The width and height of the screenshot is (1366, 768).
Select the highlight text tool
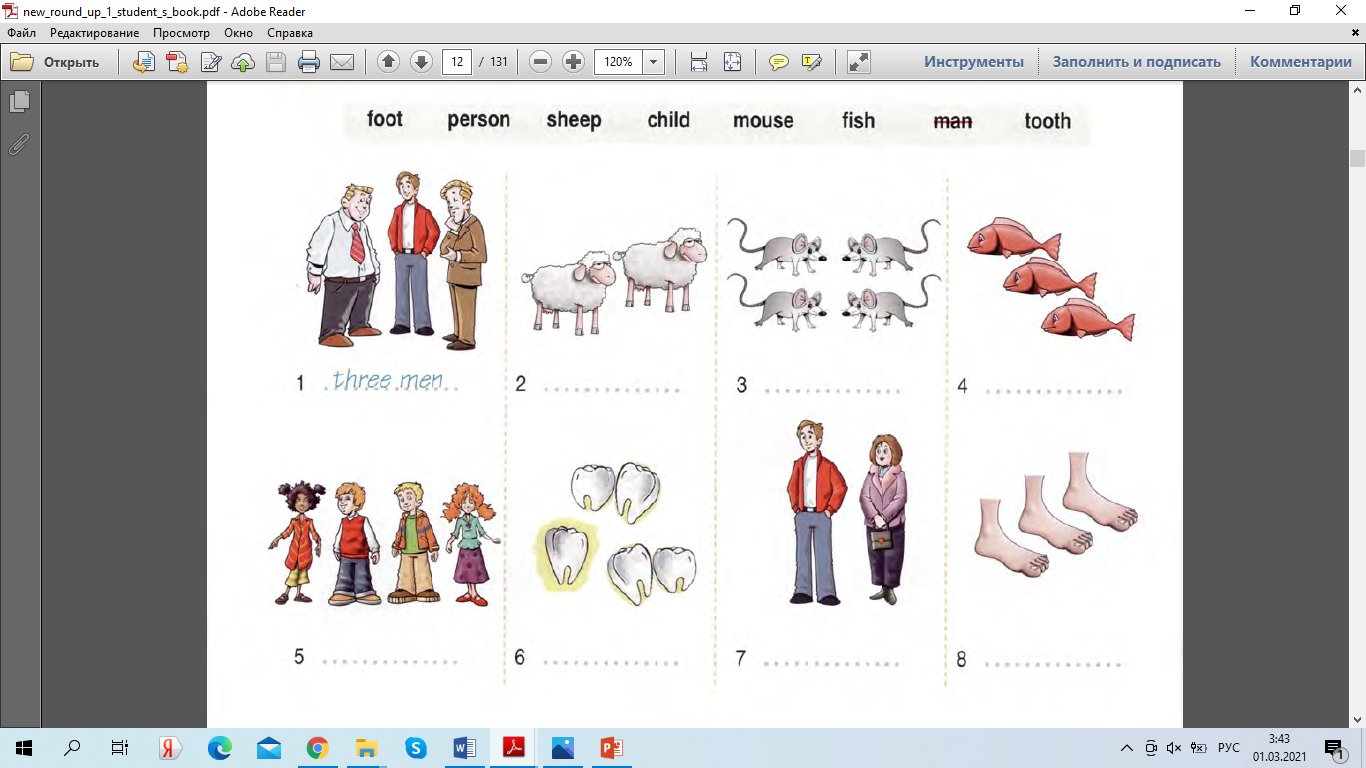click(811, 62)
